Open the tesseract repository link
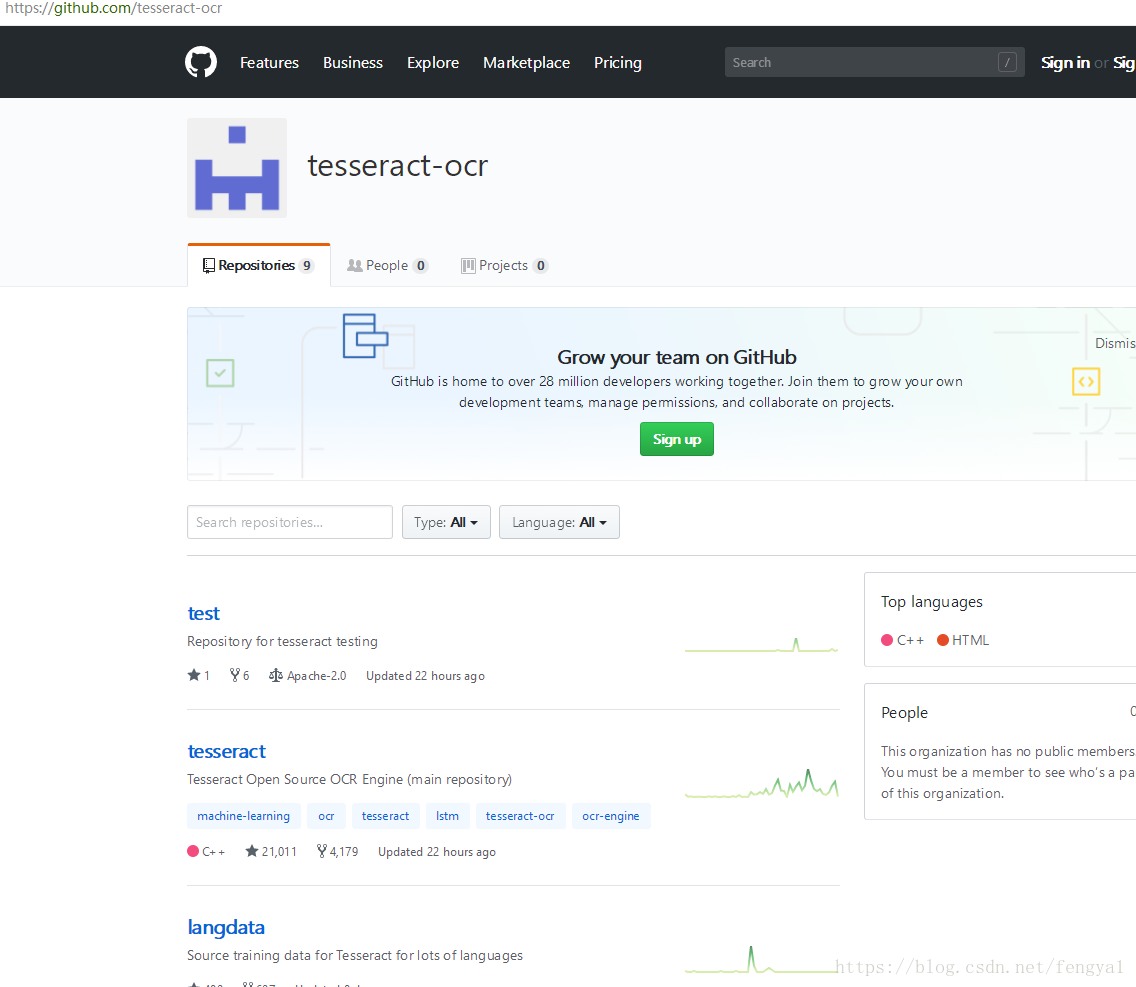The width and height of the screenshot is (1136, 987). tap(227, 751)
